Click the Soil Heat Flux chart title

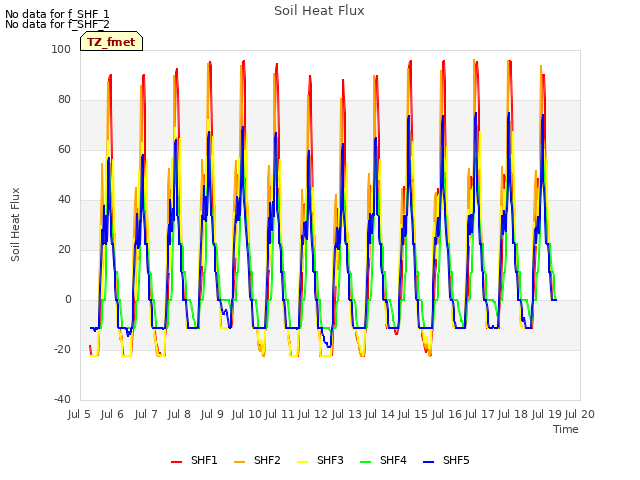(319, 11)
